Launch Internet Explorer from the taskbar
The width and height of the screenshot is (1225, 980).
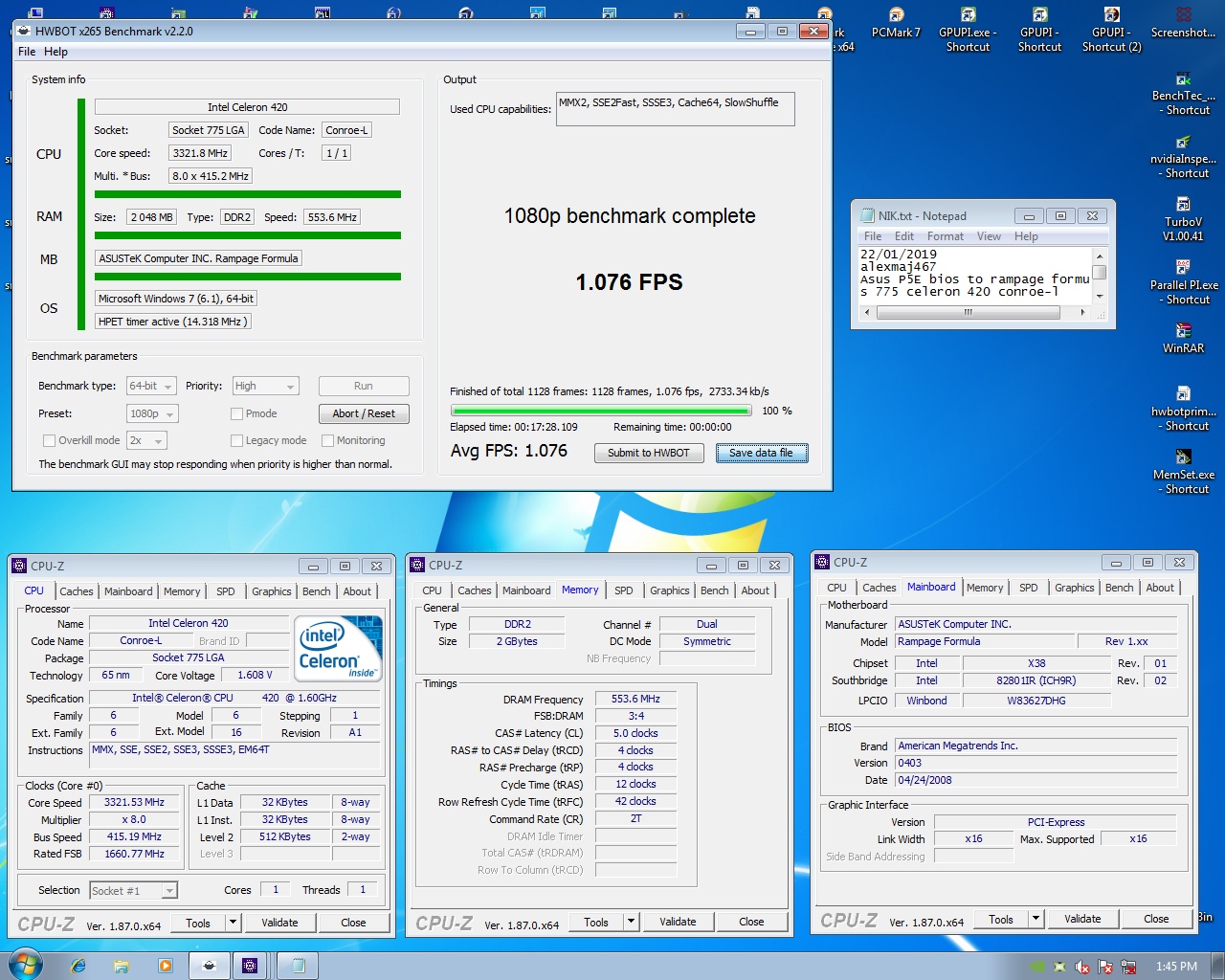tap(78, 966)
